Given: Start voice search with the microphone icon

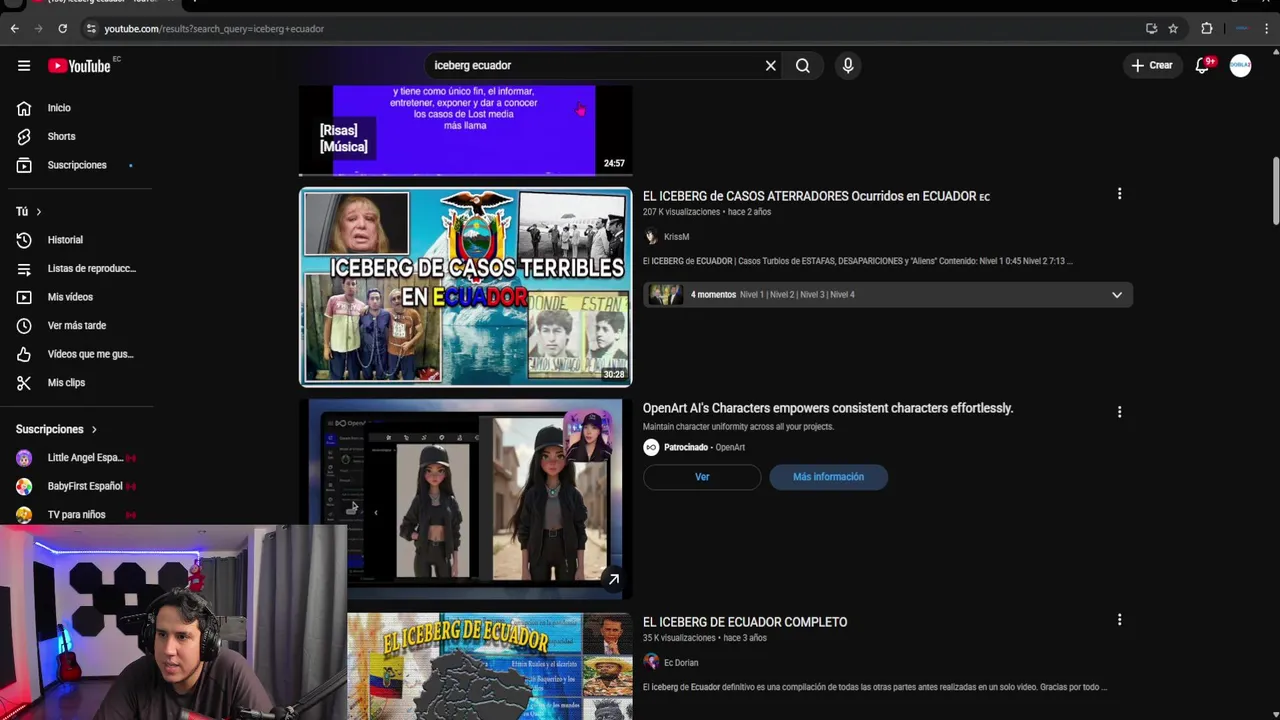Looking at the screenshot, I should click(848, 66).
